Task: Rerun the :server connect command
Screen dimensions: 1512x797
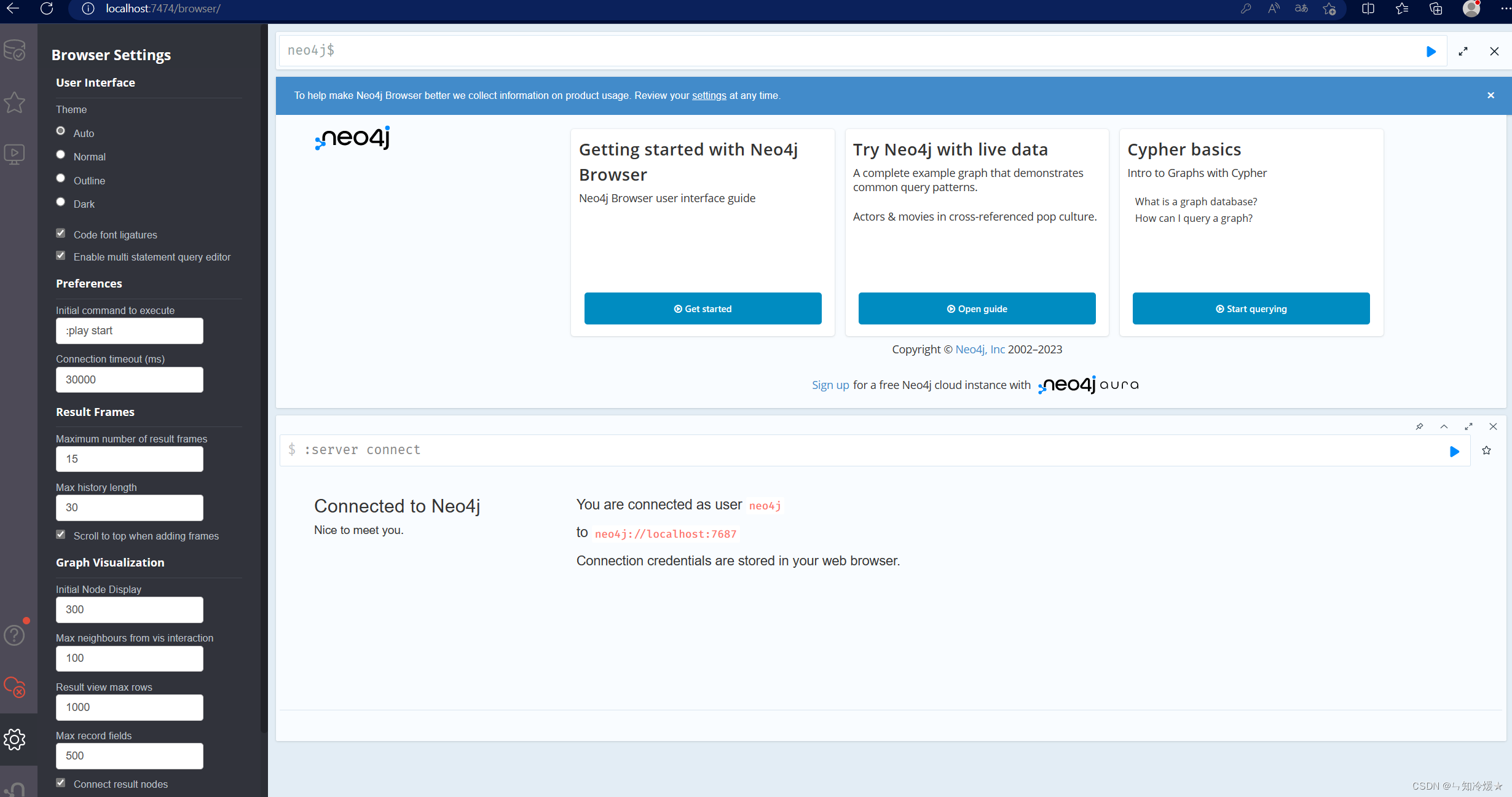Action: click(x=1454, y=452)
